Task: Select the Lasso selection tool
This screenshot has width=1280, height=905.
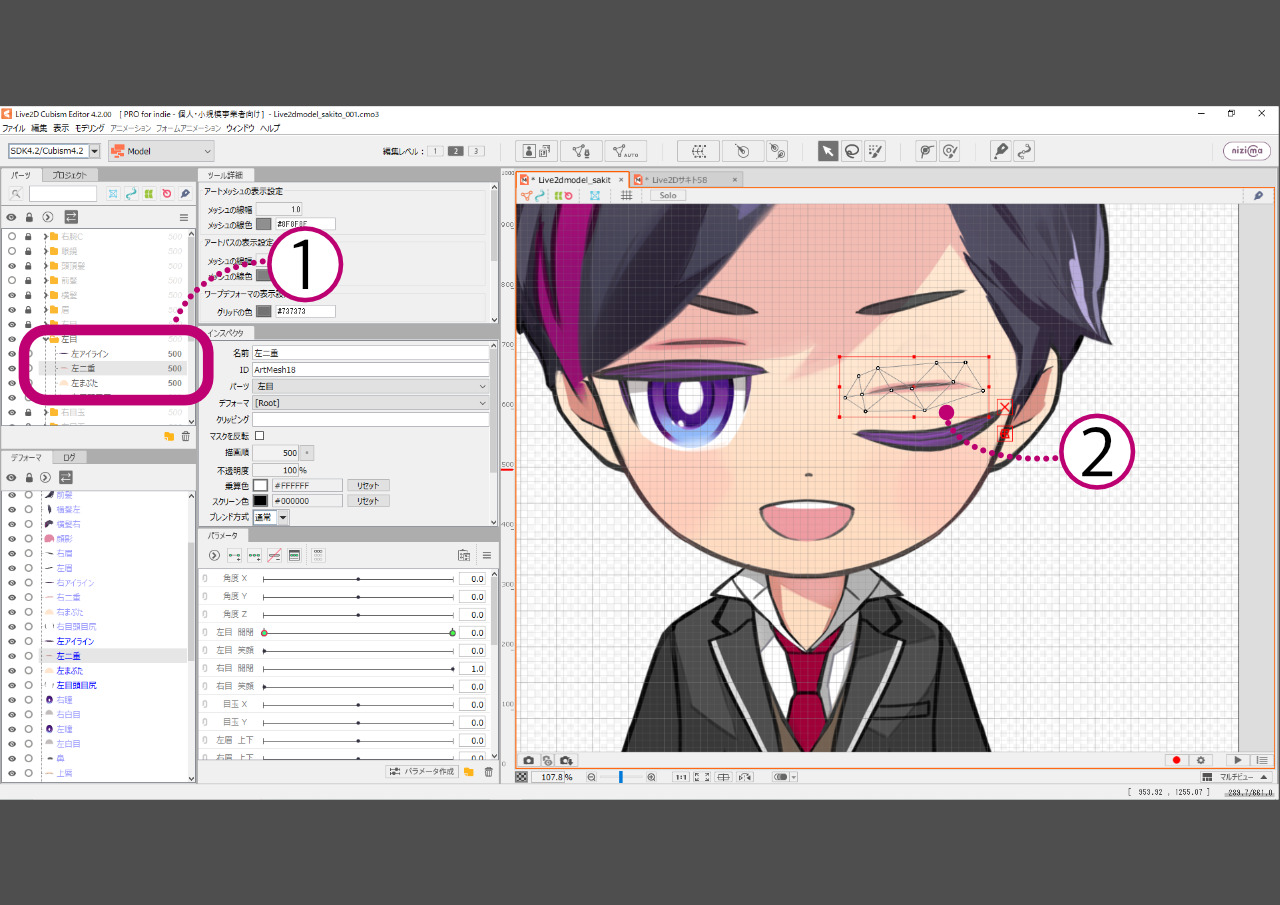Action: click(x=852, y=151)
